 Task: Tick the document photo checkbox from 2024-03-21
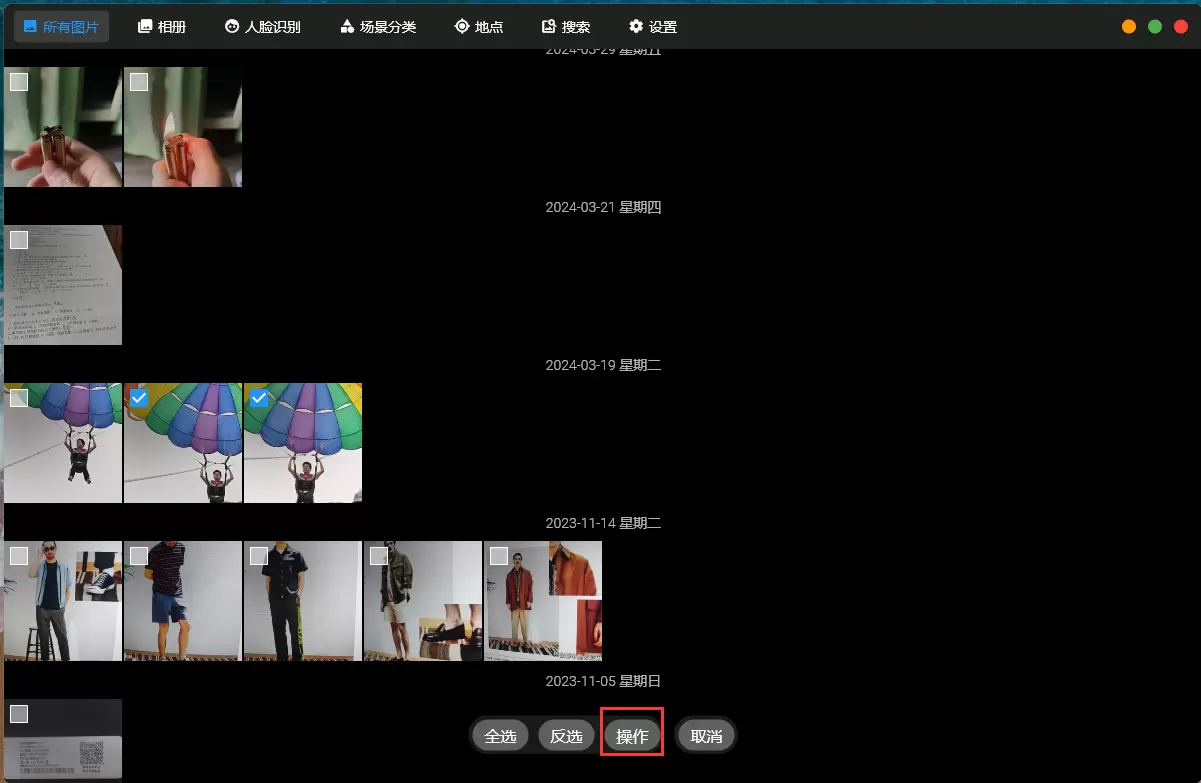coord(19,240)
